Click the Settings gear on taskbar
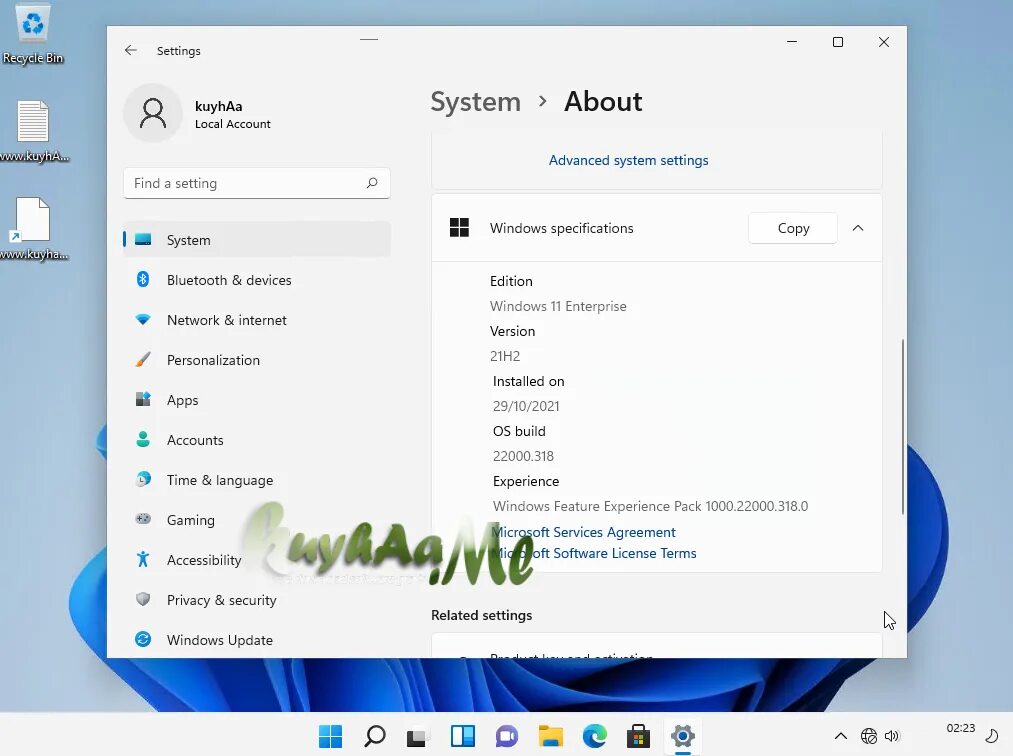The height and width of the screenshot is (756, 1013). tap(683, 735)
